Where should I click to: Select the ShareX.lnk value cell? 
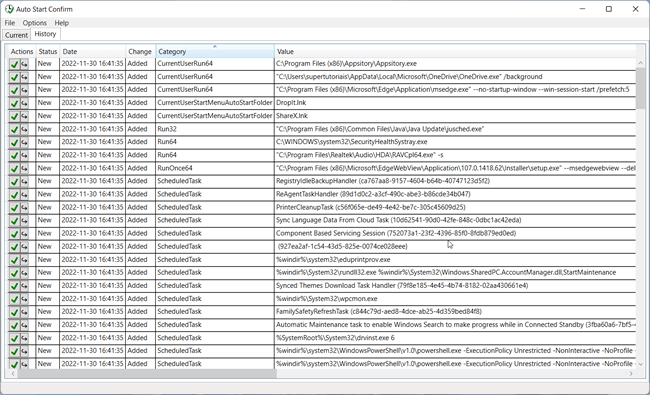pos(455,116)
